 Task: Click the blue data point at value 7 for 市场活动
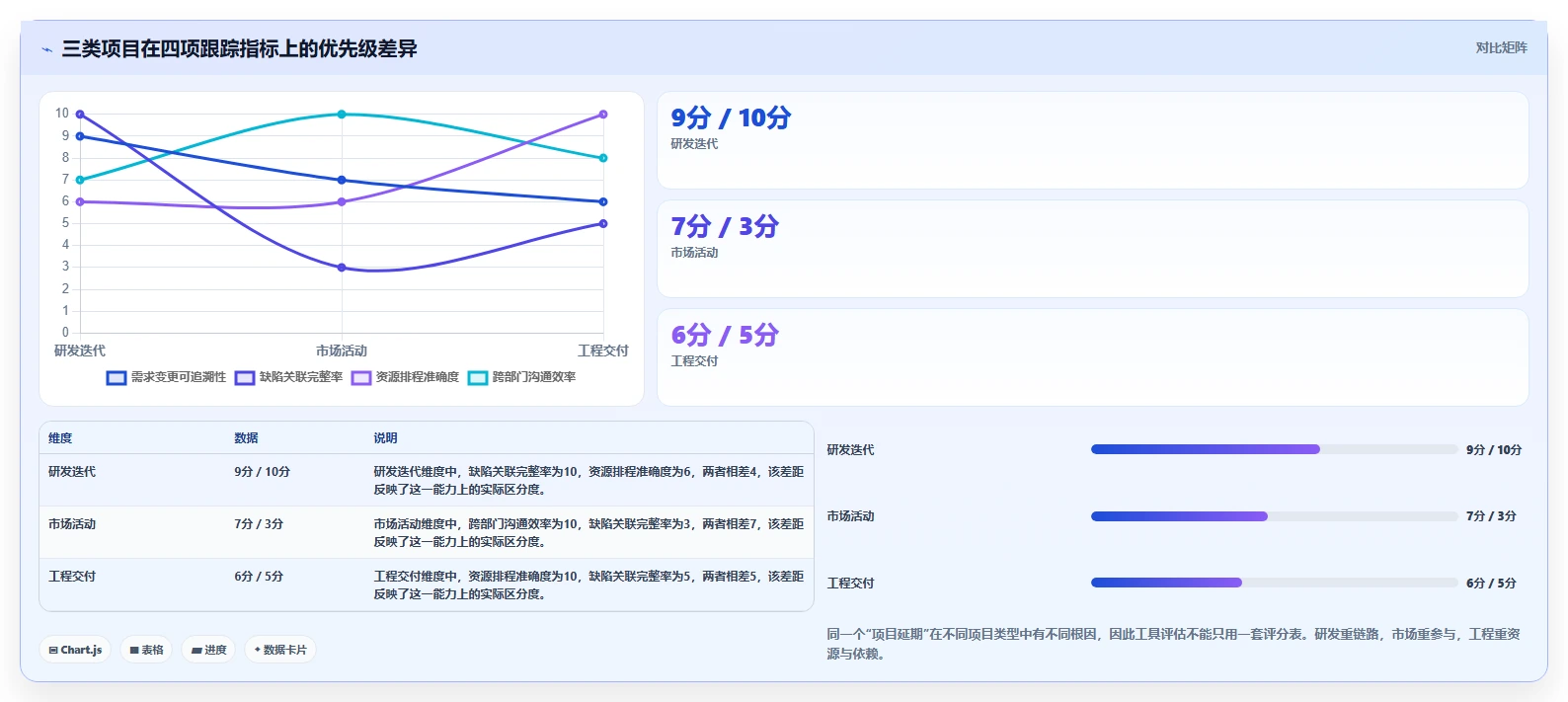(x=342, y=180)
